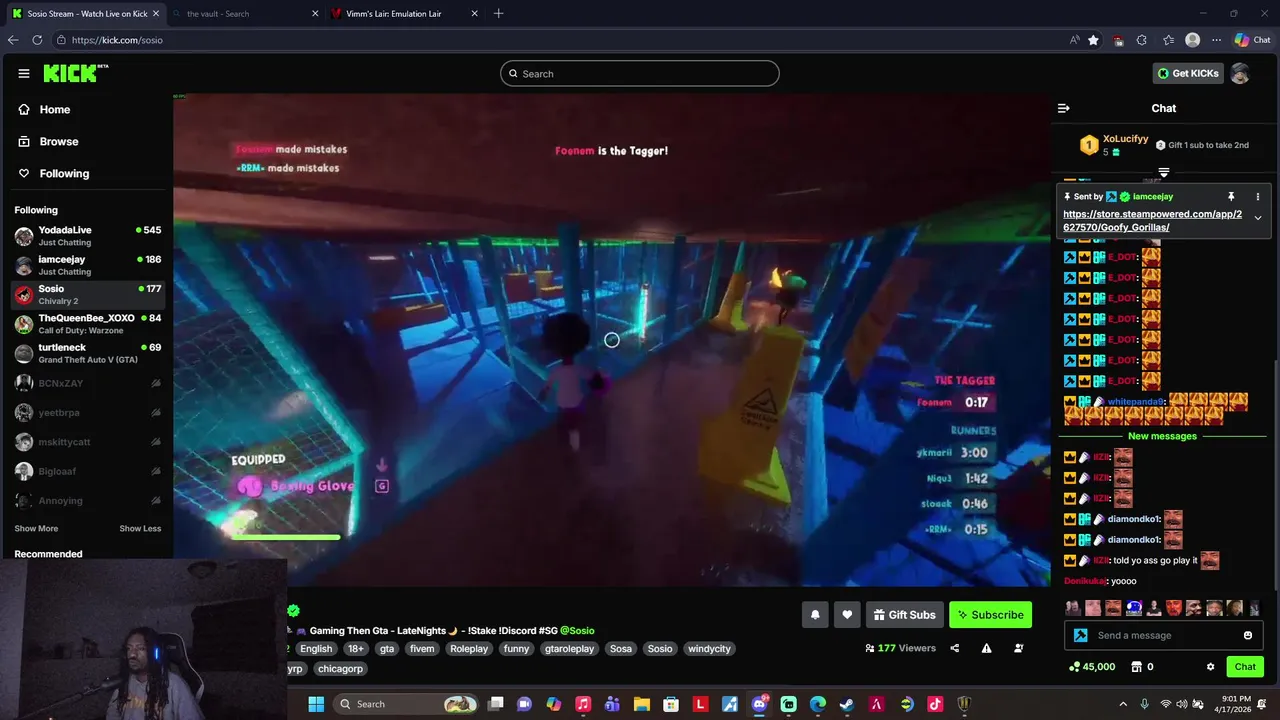Screen dimensions: 1280x720
Task: Open iamceejay channel in Following
Action: pyautogui.click(x=87, y=265)
